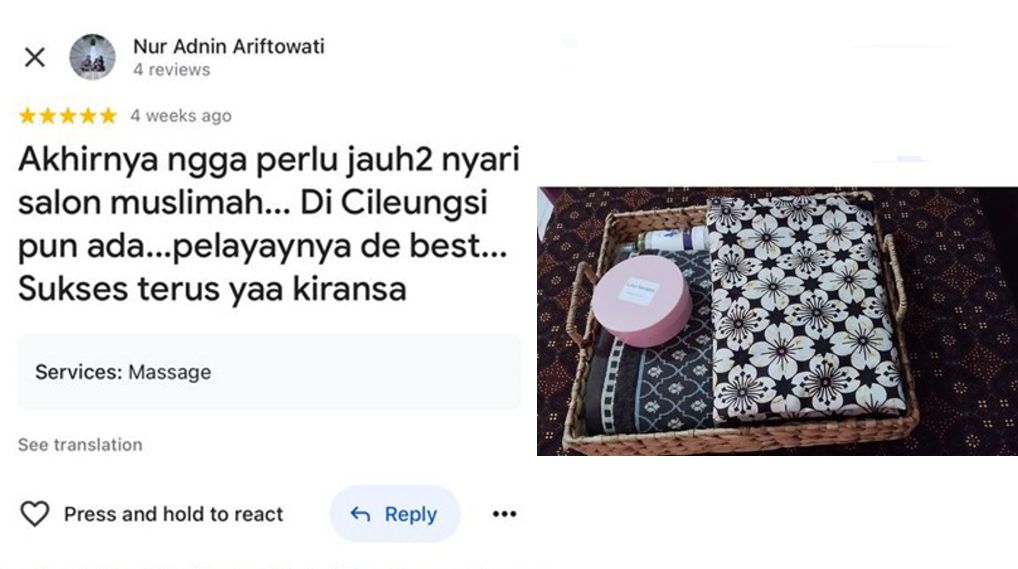Open the three-dot more options menu

coord(504,514)
